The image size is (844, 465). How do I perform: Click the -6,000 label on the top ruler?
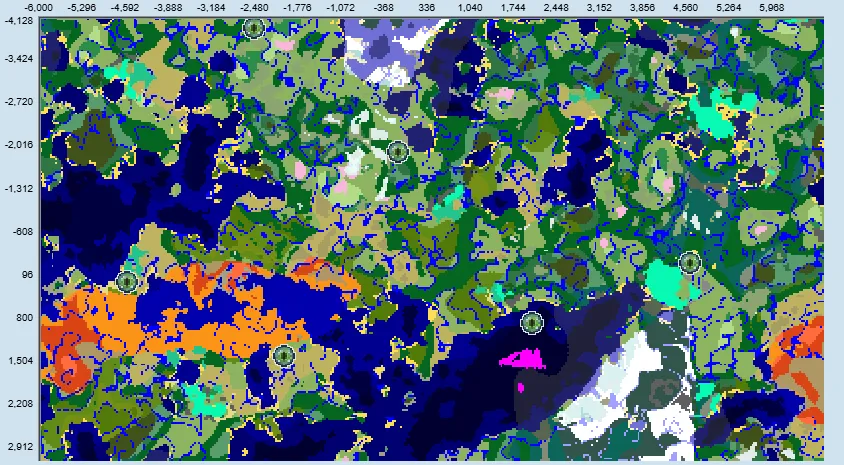coord(40,7)
